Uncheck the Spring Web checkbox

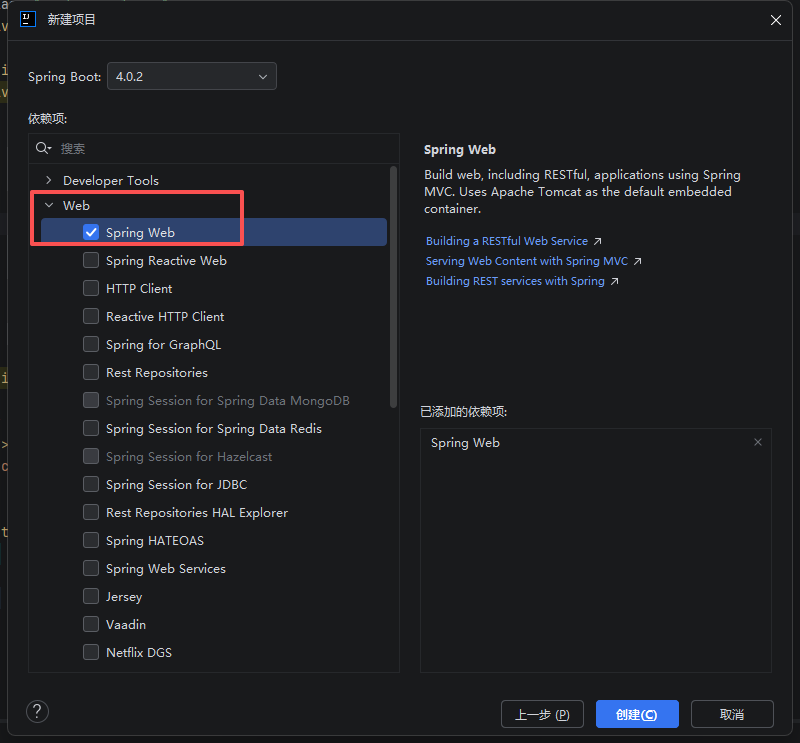91,232
